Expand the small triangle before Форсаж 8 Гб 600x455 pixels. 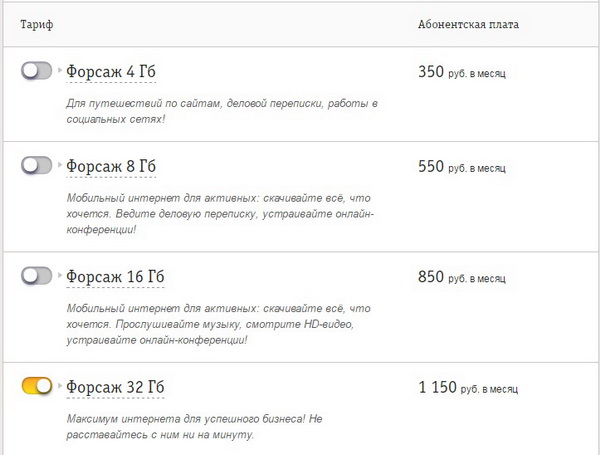61,165
